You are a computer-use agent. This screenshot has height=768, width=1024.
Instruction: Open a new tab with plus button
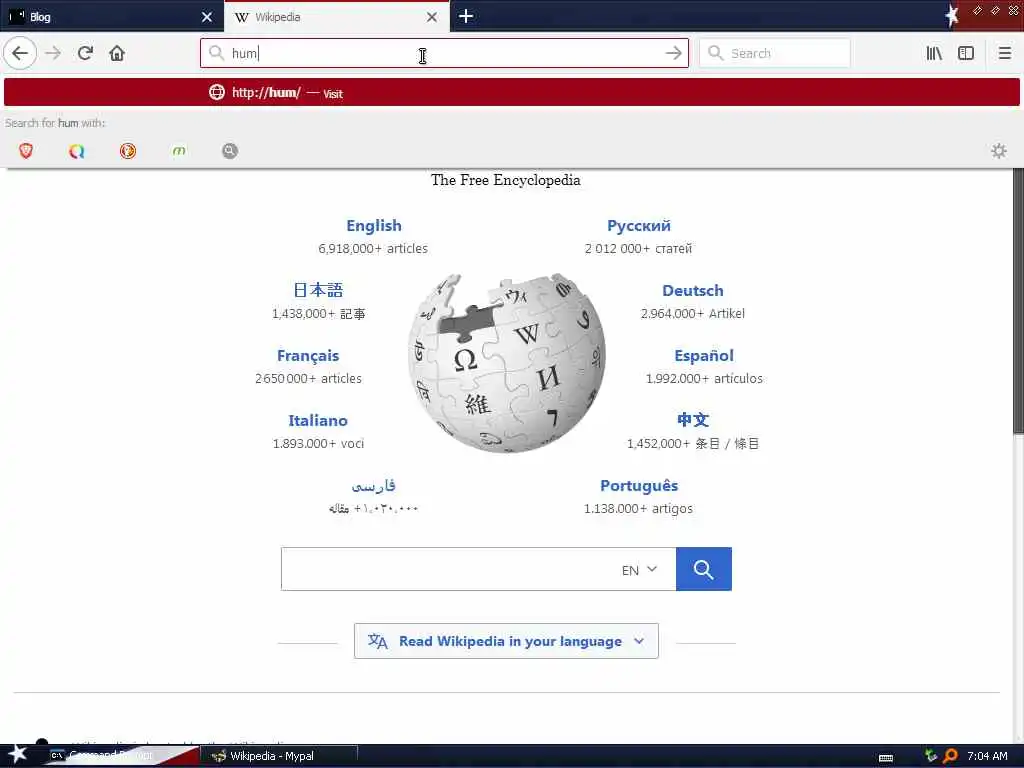click(466, 16)
